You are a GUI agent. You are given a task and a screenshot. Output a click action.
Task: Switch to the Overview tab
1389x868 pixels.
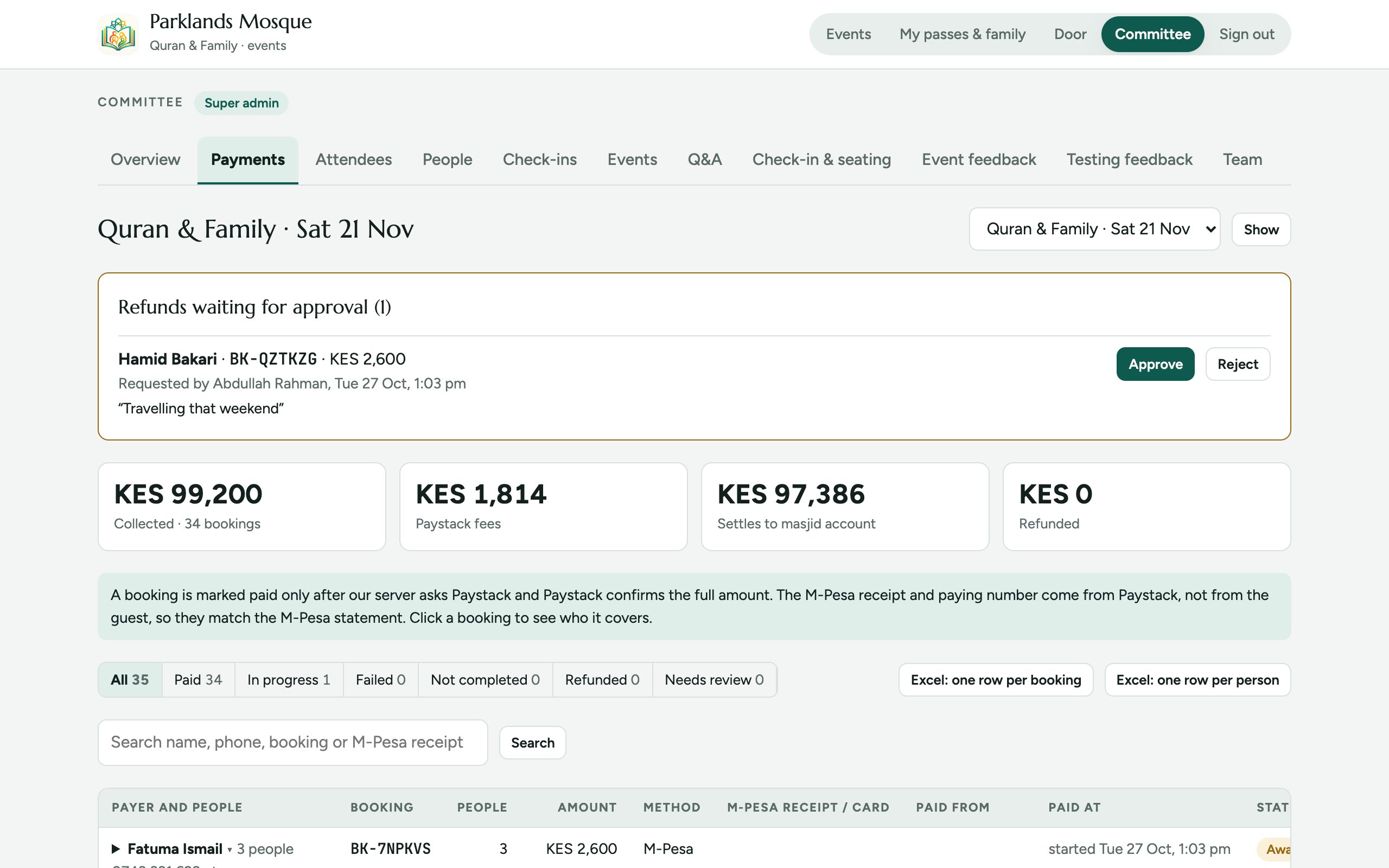coord(145,159)
